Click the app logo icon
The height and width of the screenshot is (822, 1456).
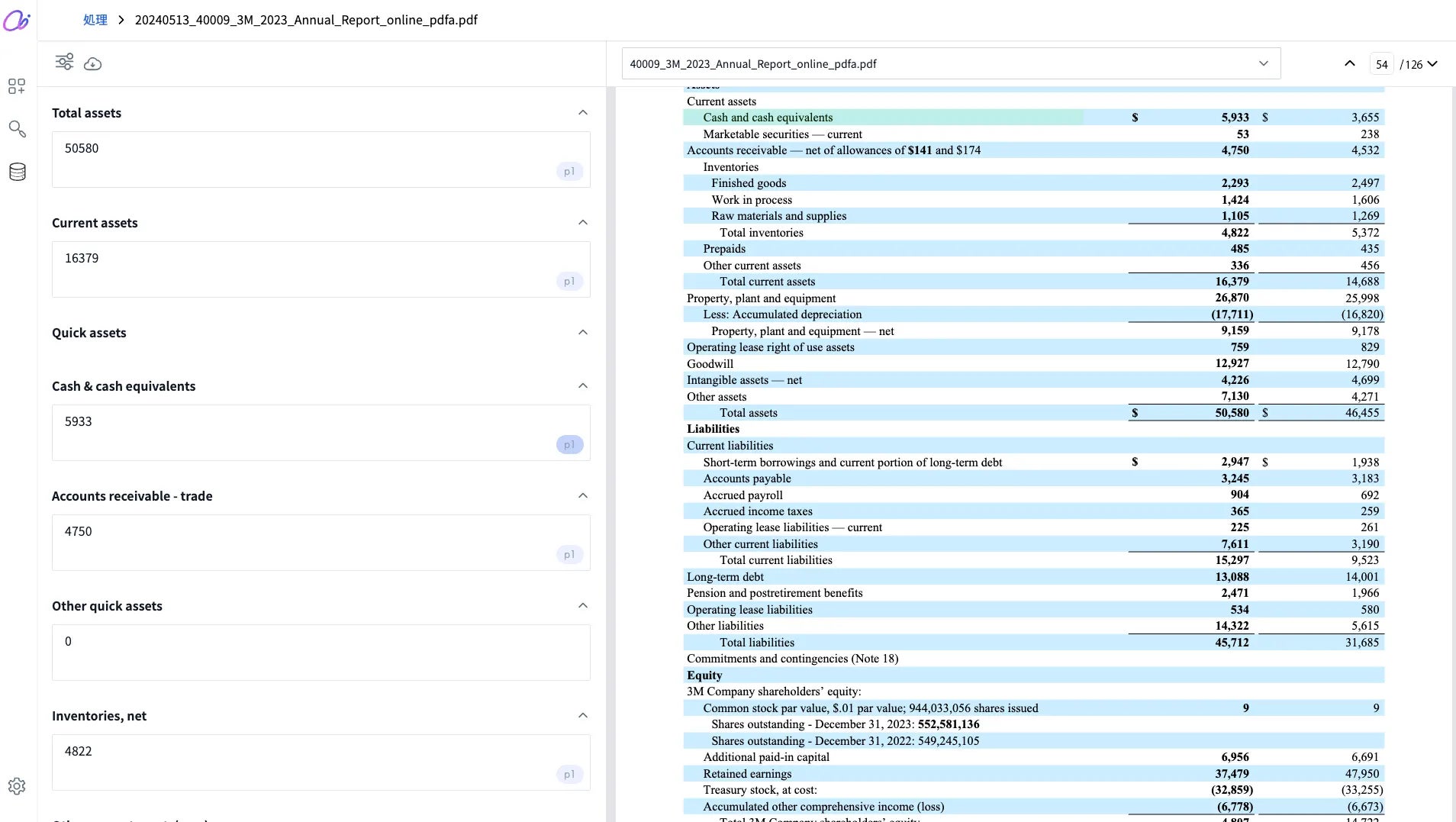(16, 21)
